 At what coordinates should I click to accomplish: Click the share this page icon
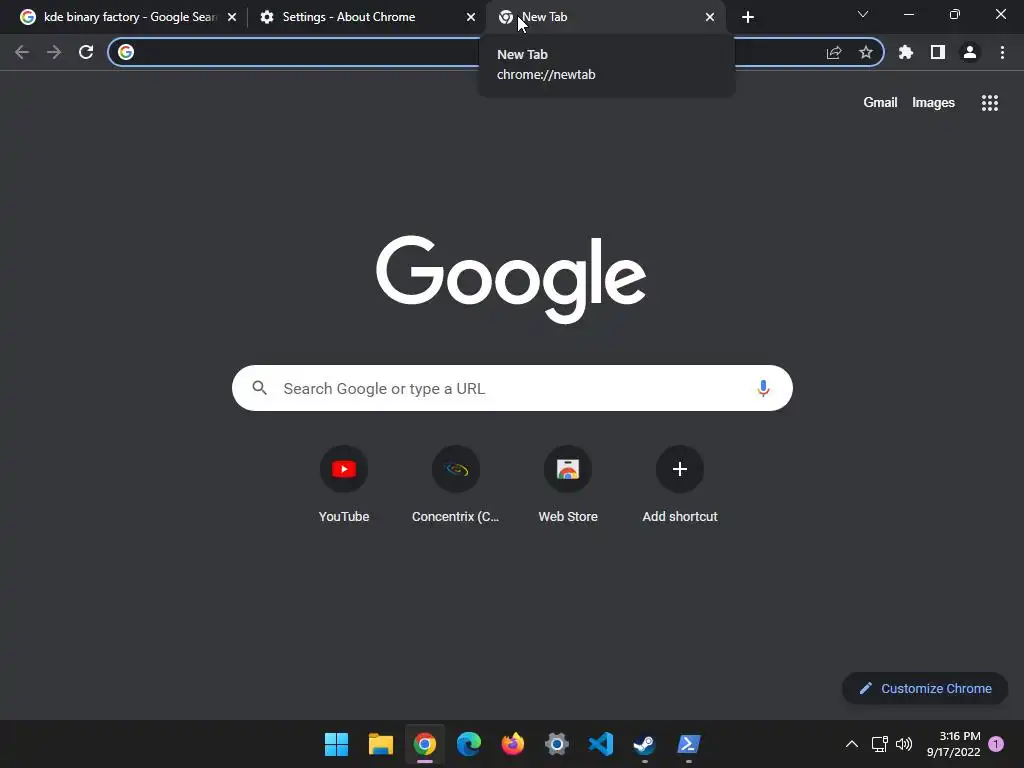click(x=834, y=52)
